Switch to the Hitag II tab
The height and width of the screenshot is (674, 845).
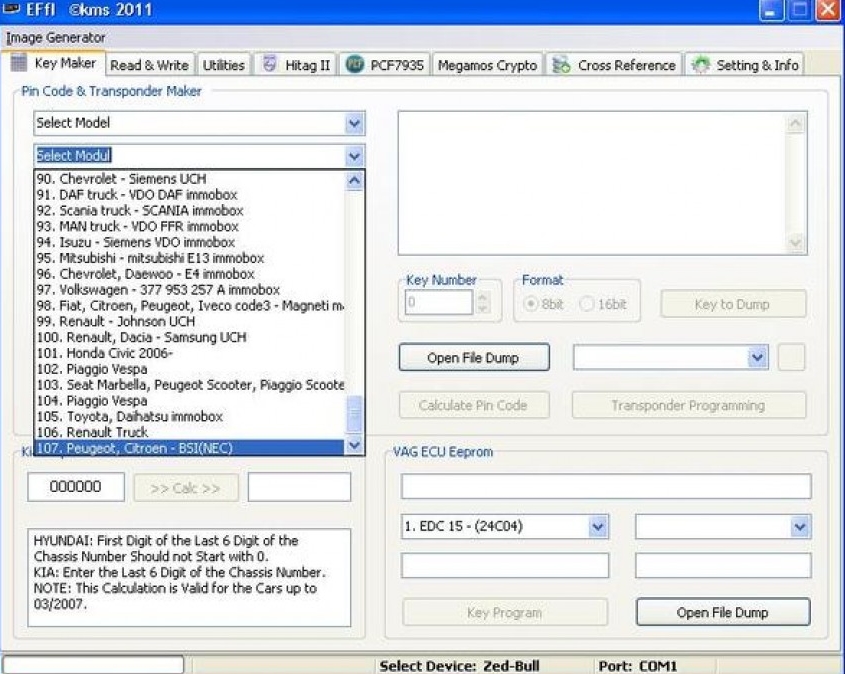click(296, 65)
